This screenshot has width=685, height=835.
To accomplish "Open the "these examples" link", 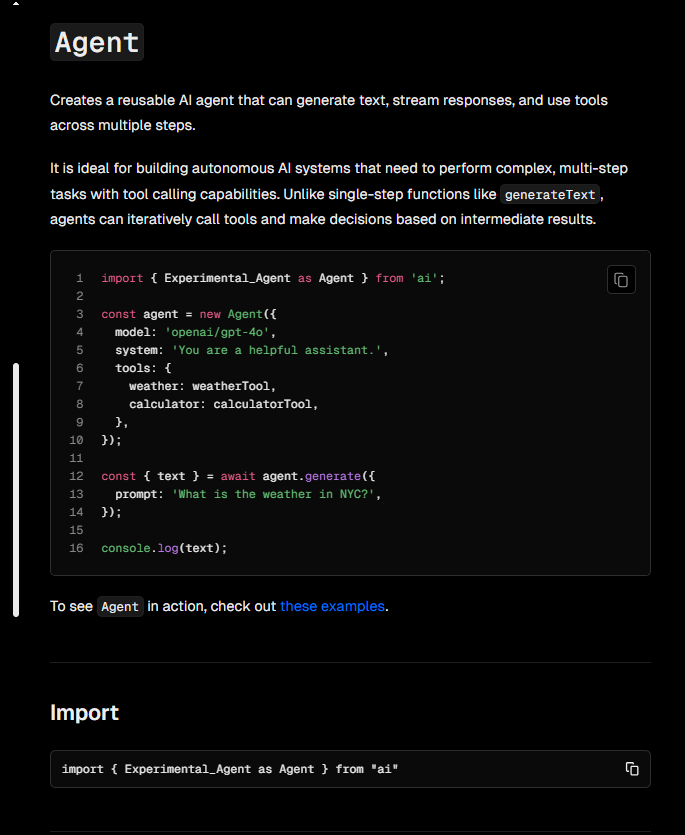I will 332,606.
